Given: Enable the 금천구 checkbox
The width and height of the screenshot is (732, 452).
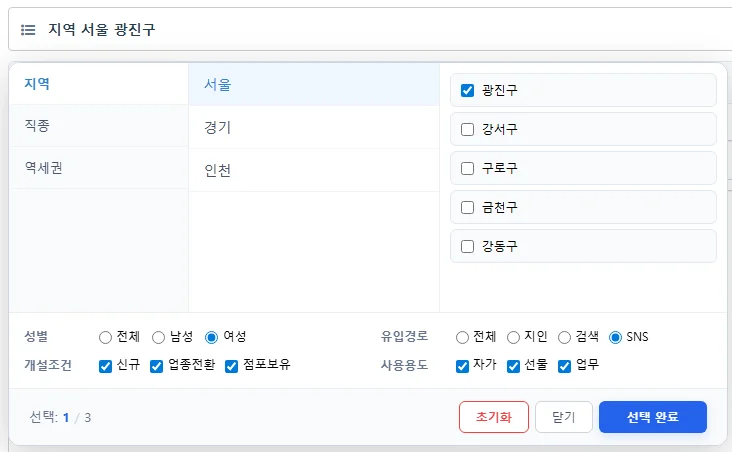Looking at the screenshot, I should [467, 207].
